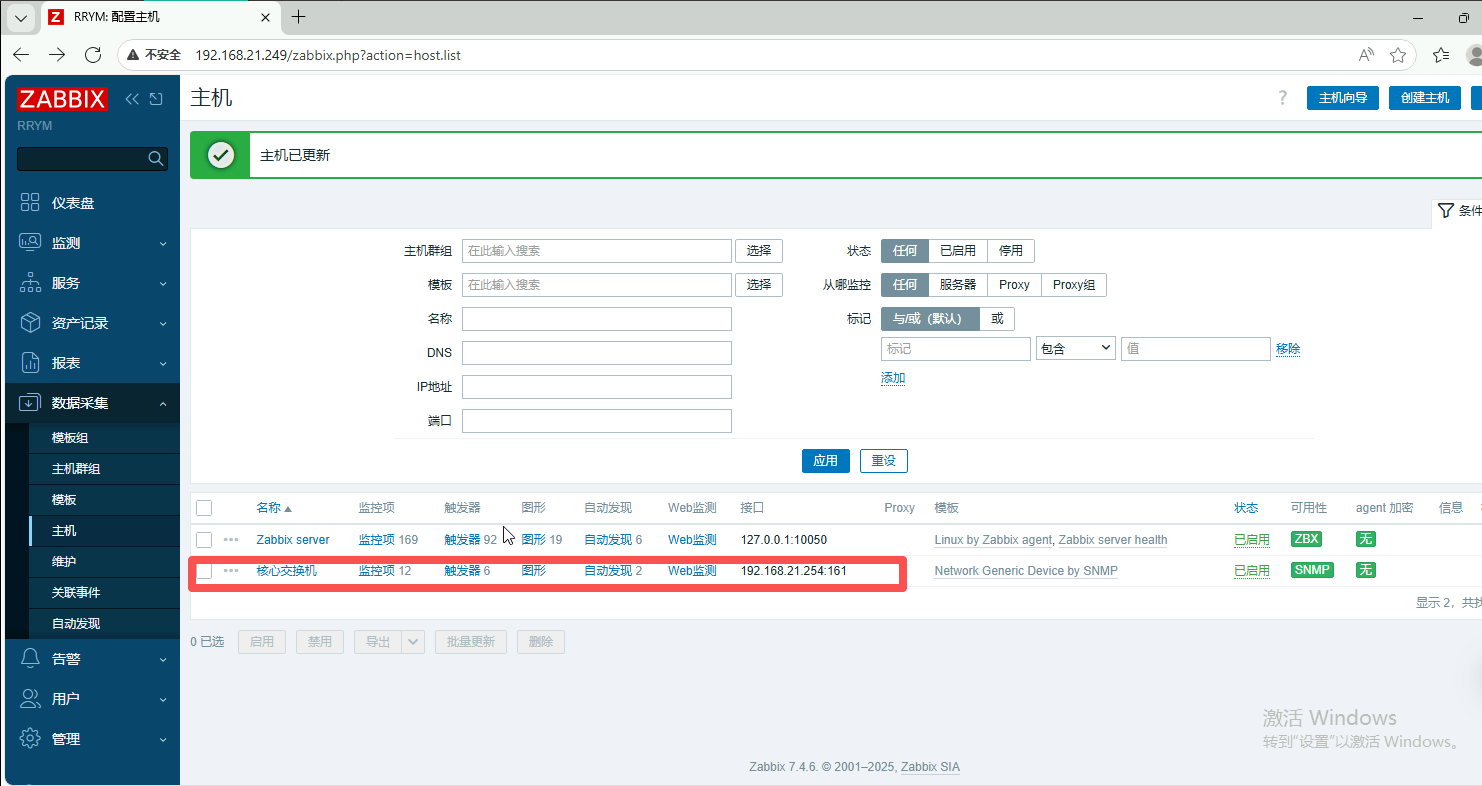Click the help question mark icon
This screenshot has width=1482, height=786.
pyautogui.click(x=1283, y=98)
